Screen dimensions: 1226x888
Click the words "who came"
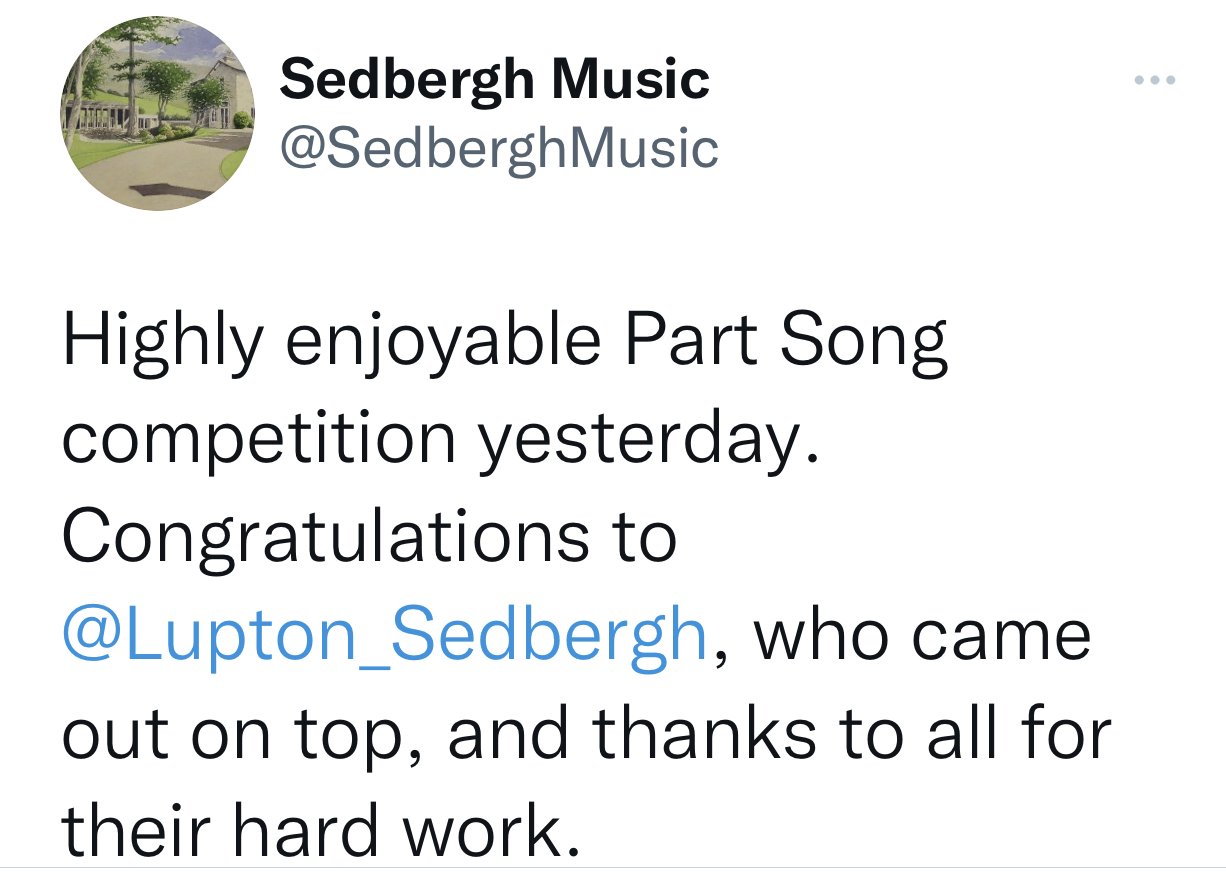coord(921,635)
